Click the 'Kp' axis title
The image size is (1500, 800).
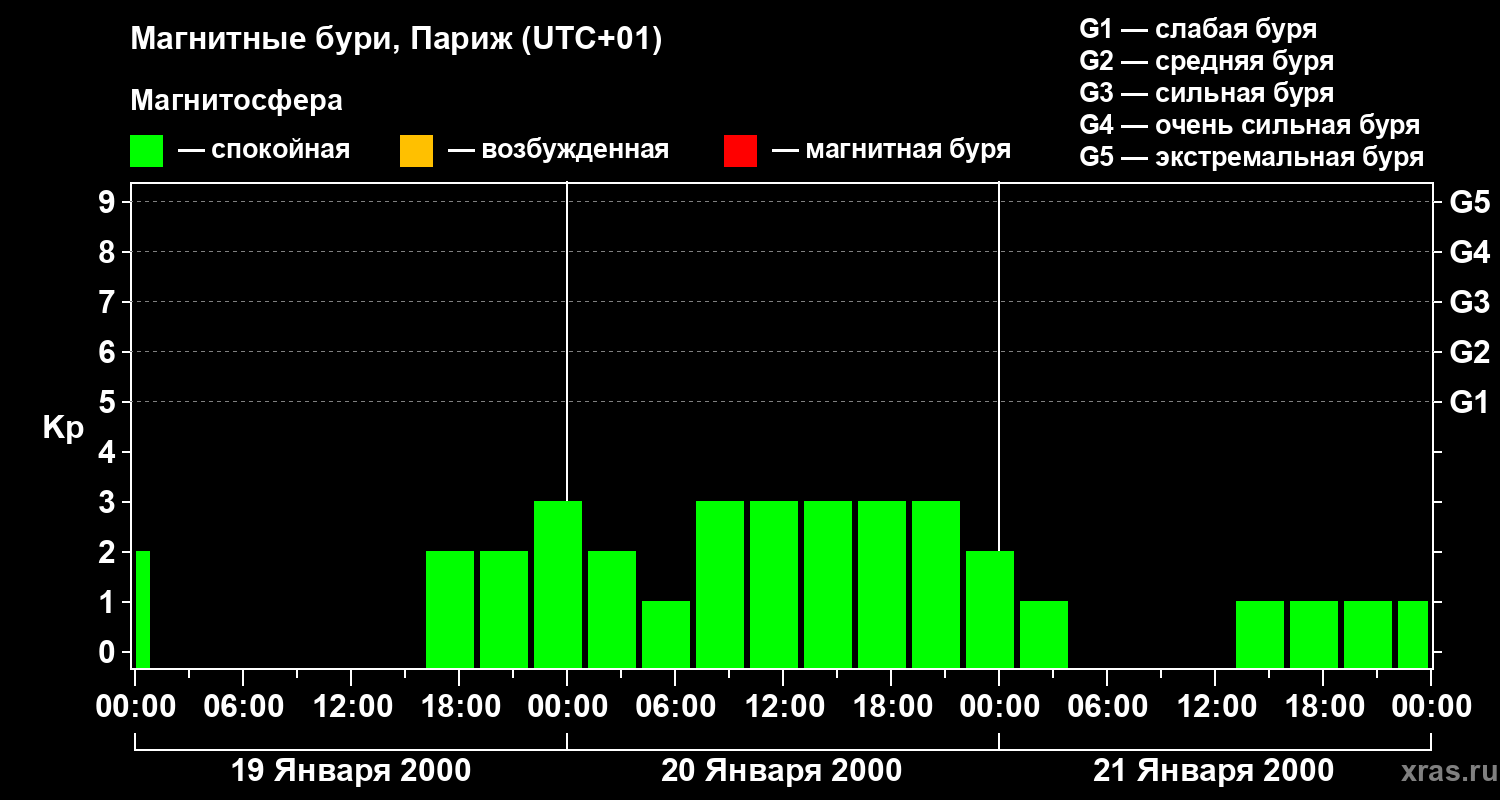(63, 428)
